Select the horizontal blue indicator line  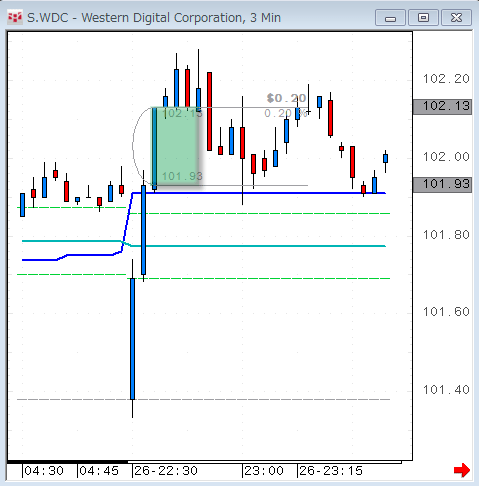pos(260,193)
